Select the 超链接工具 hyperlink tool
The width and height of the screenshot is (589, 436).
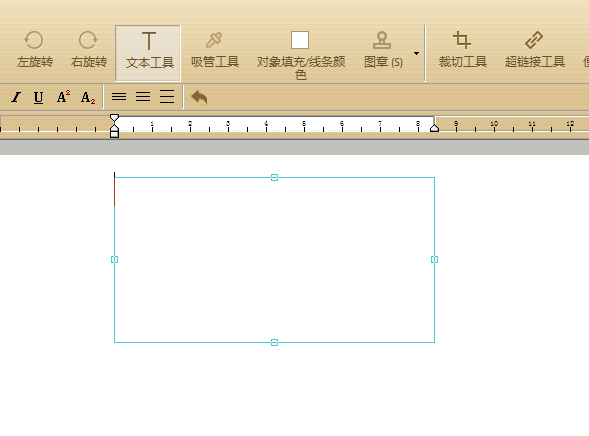click(x=535, y=50)
